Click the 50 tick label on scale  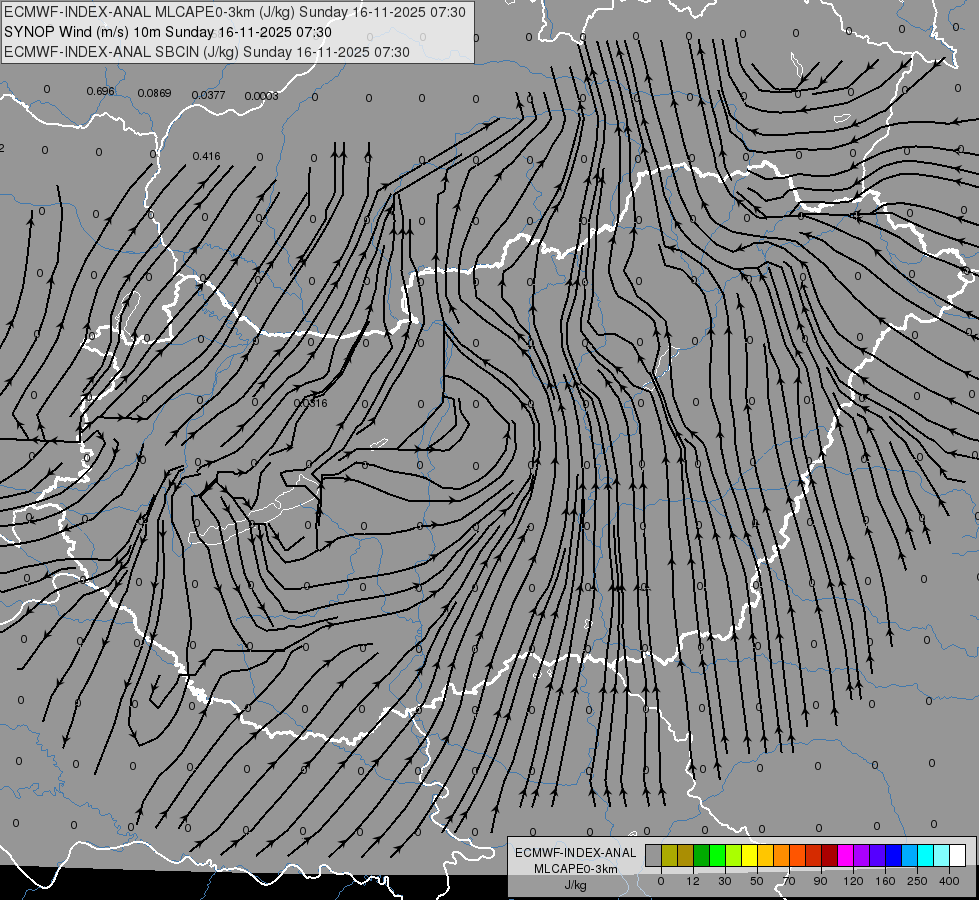[x=757, y=881]
